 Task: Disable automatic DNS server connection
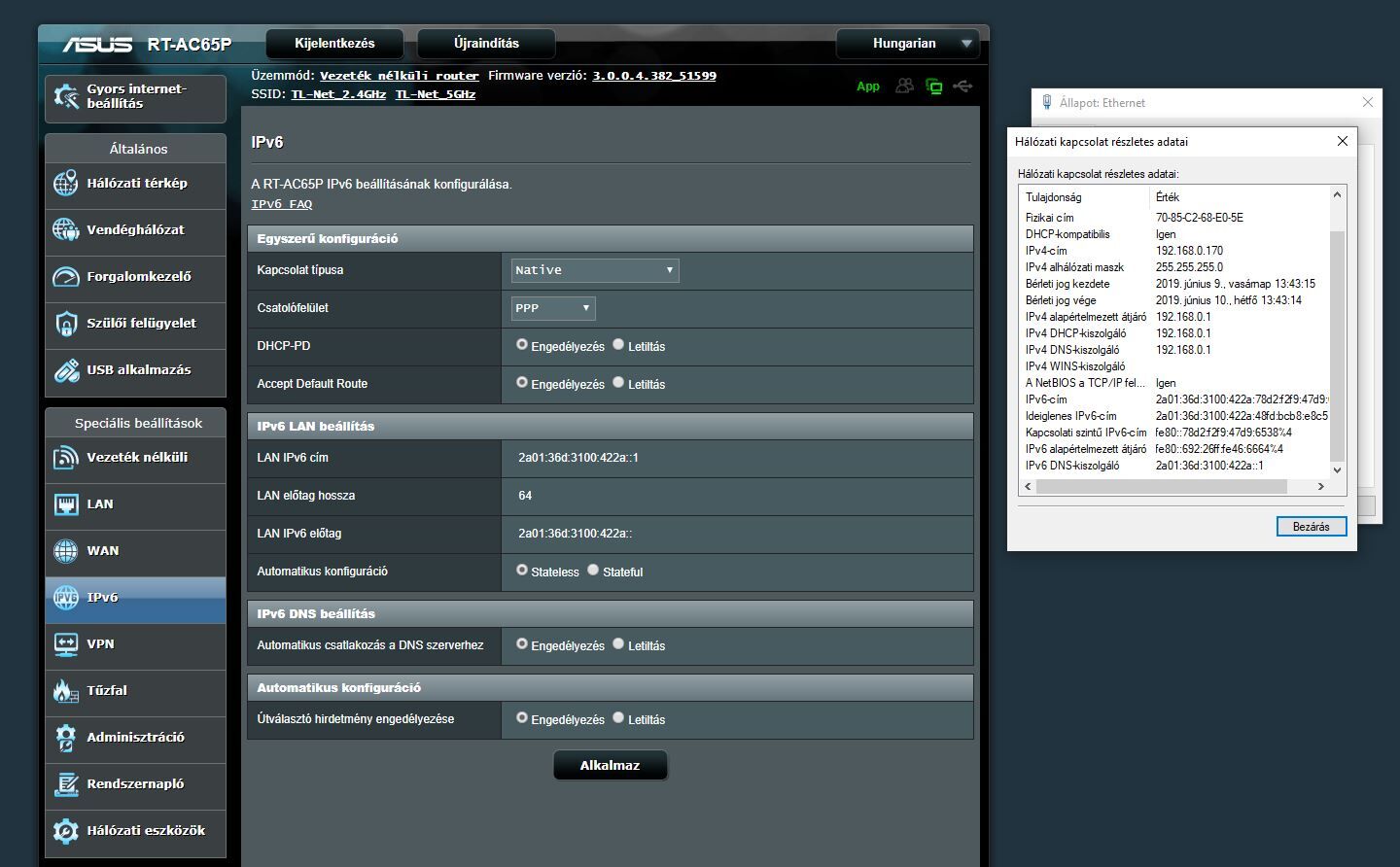click(x=618, y=644)
